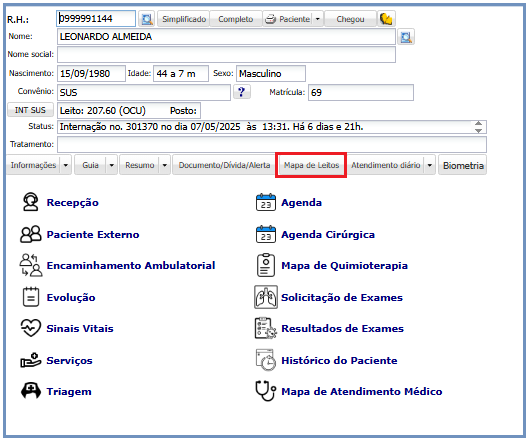The width and height of the screenshot is (531, 443).
Task: Open the Agenda Cirúrgica calendar icon
Action: [x=266, y=234]
